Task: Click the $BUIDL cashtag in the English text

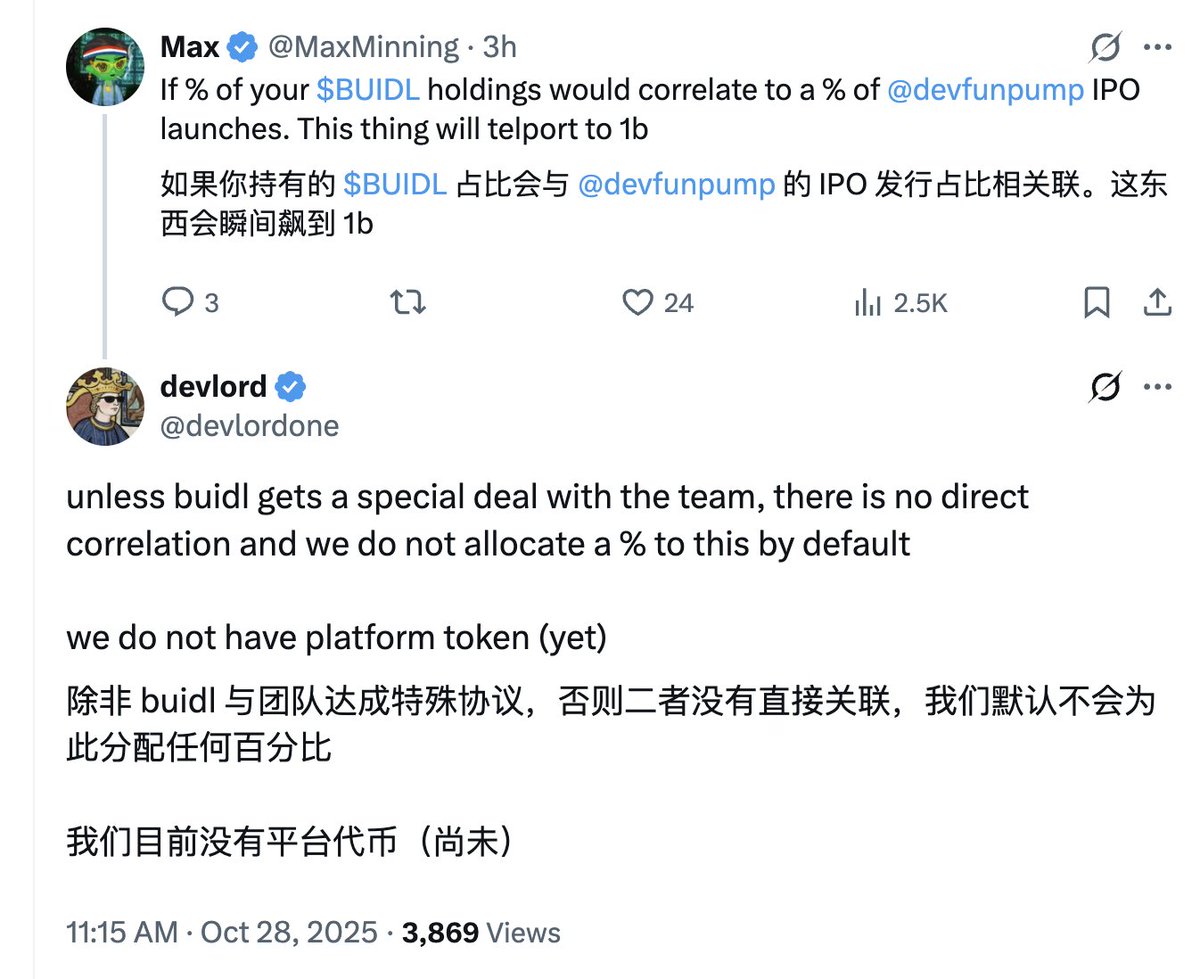Action: (x=367, y=90)
